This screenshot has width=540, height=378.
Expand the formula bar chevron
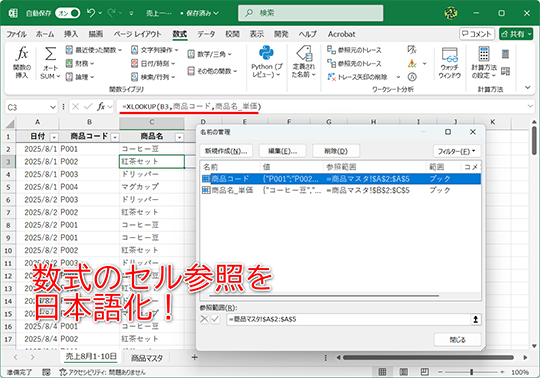(530, 106)
